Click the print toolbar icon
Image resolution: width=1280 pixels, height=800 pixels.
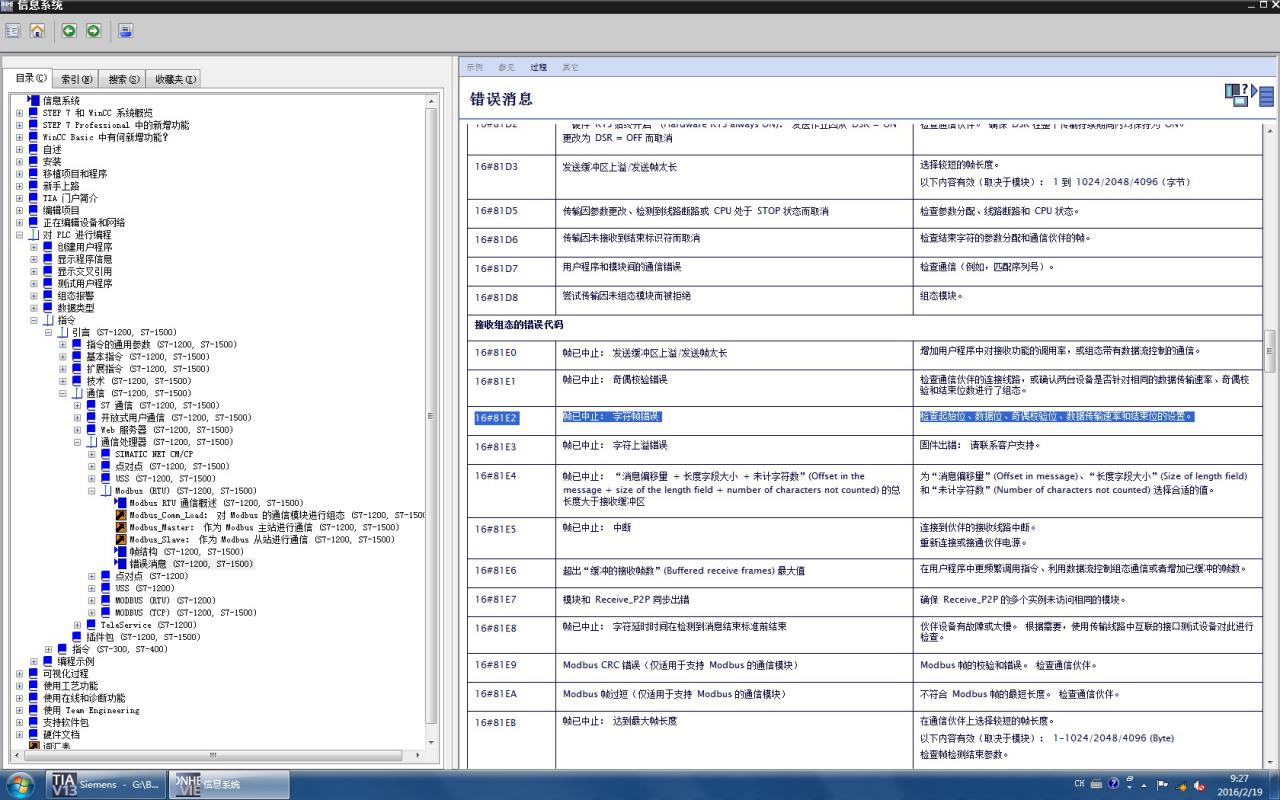click(125, 31)
